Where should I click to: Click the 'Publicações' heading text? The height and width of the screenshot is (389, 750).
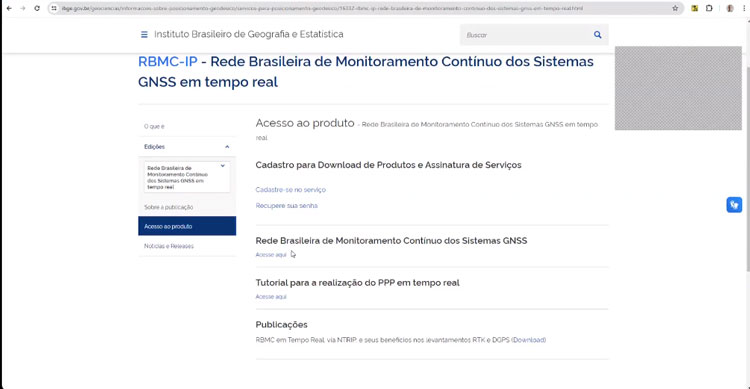[x=281, y=324]
